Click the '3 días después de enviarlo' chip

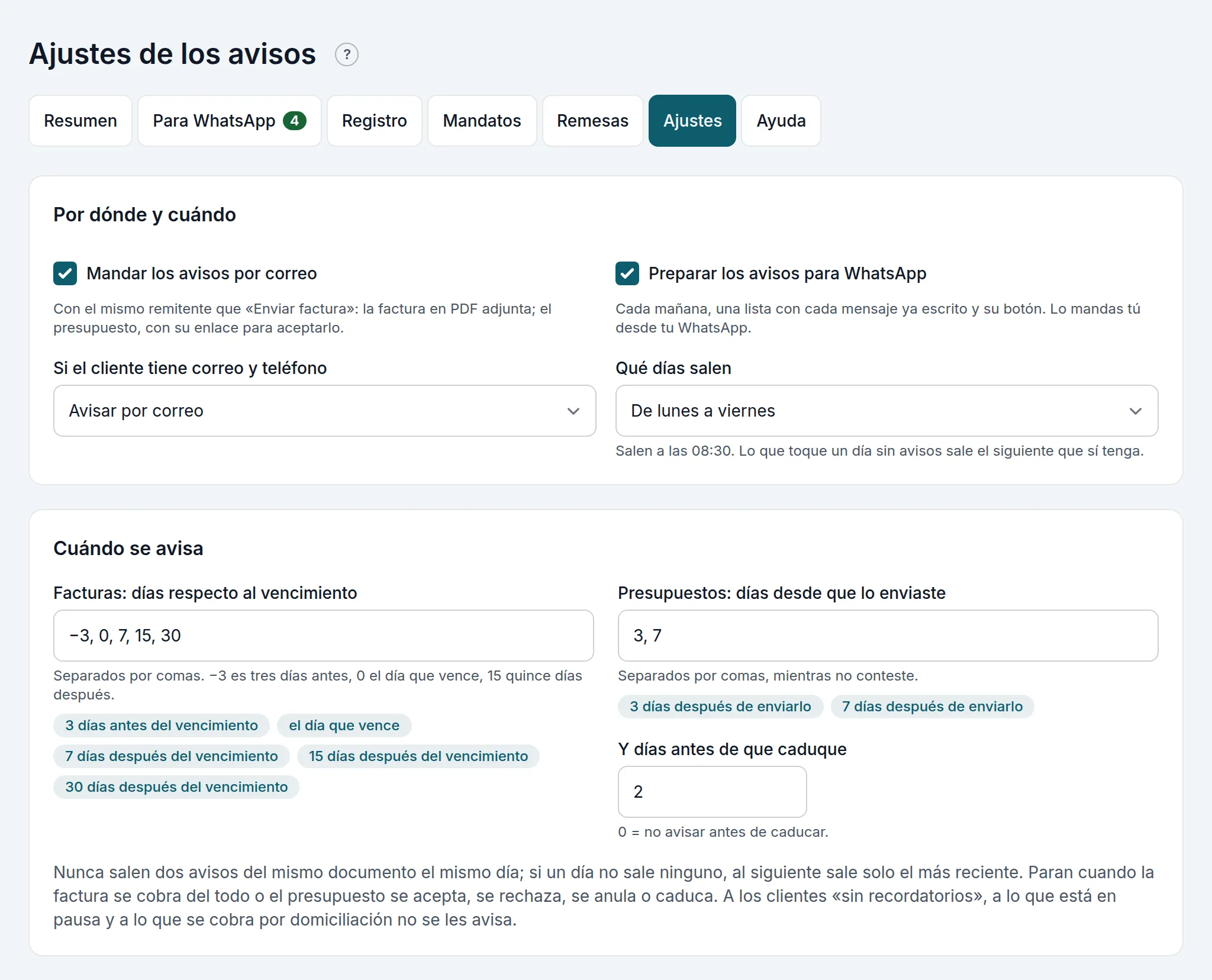click(x=721, y=707)
